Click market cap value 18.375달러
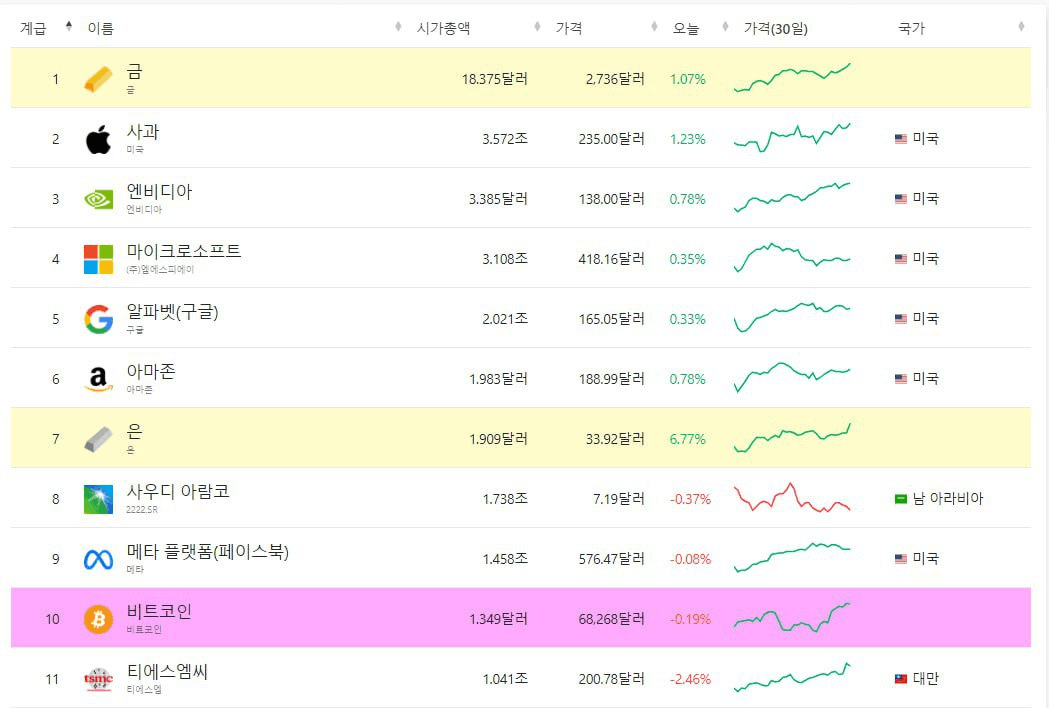Viewport: 1049px width, 708px height. [x=494, y=79]
